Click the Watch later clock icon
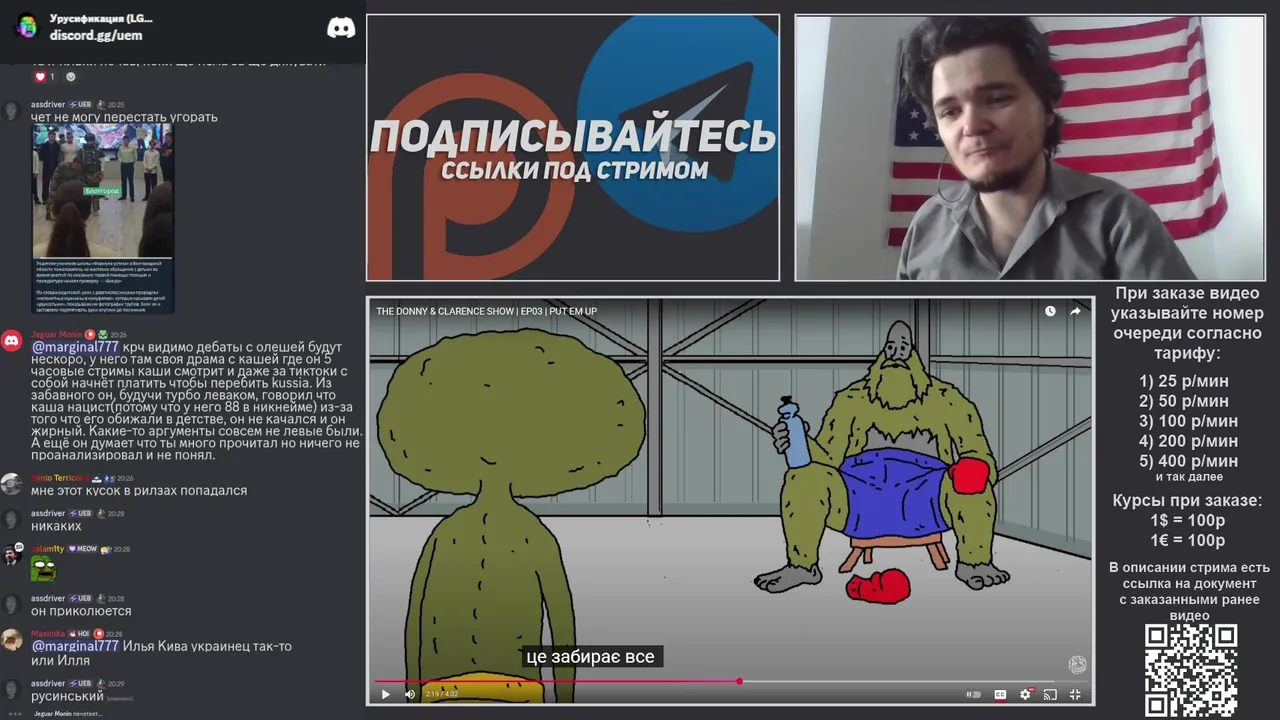1280x720 pixels. [x=1050, y=311]
